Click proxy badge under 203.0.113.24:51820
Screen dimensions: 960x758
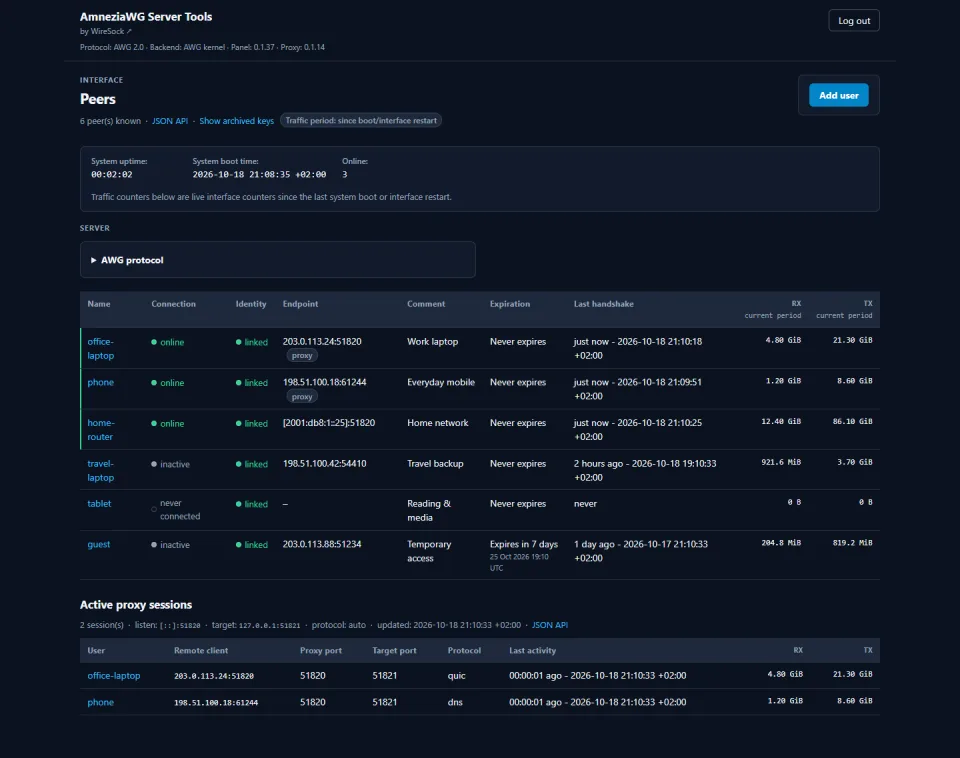point(302,356)
